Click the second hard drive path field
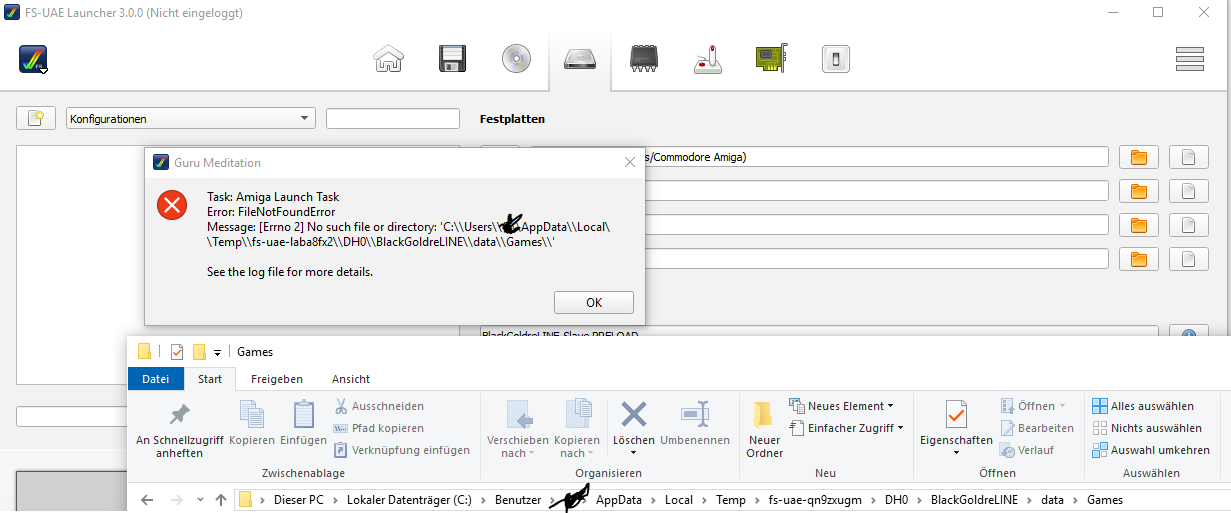 pos(876,191)
